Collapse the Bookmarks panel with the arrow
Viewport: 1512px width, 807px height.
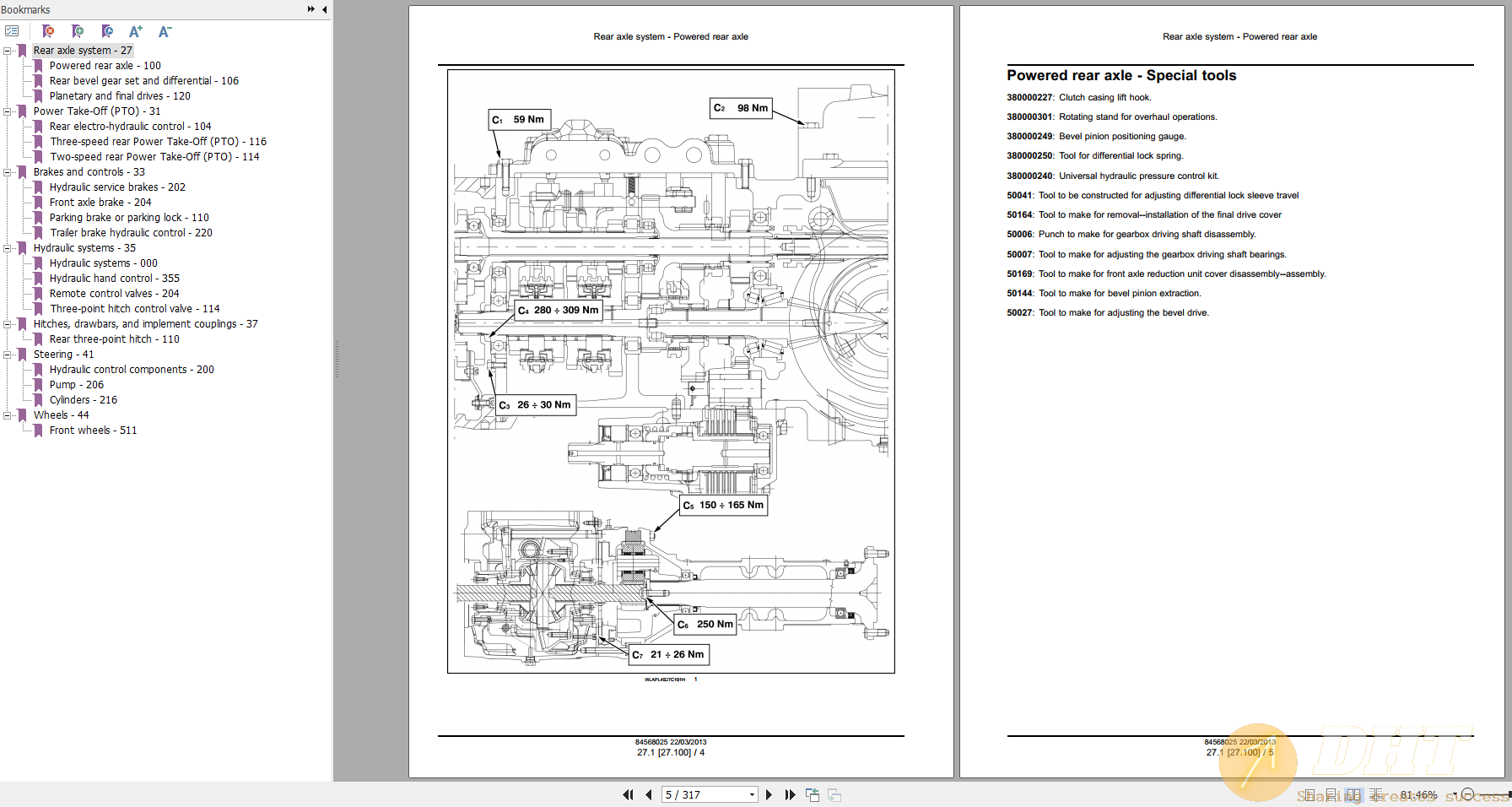[x=324, y=9]
